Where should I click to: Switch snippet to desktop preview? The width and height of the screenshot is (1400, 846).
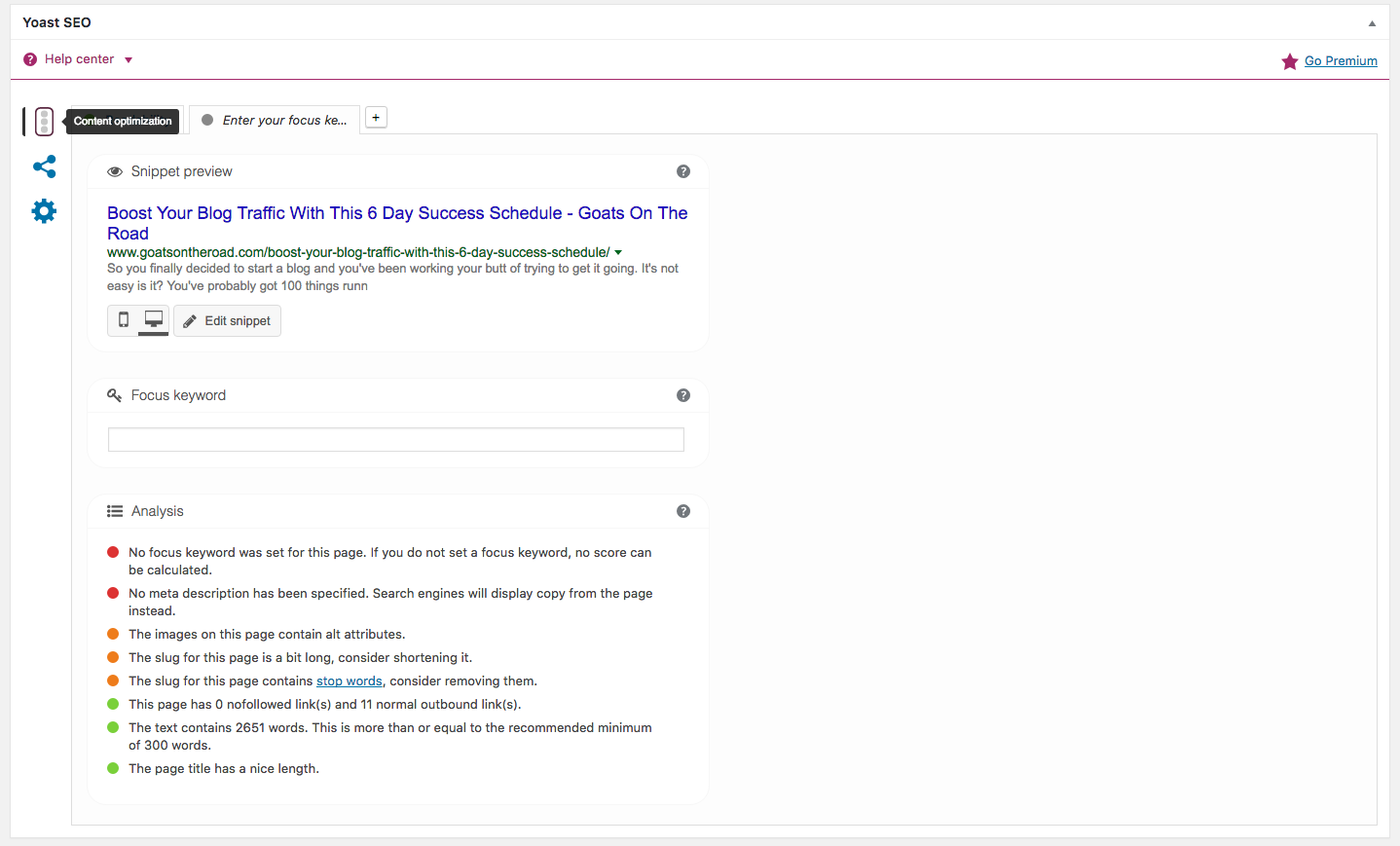pyautogui.click(x=154, y=320)
